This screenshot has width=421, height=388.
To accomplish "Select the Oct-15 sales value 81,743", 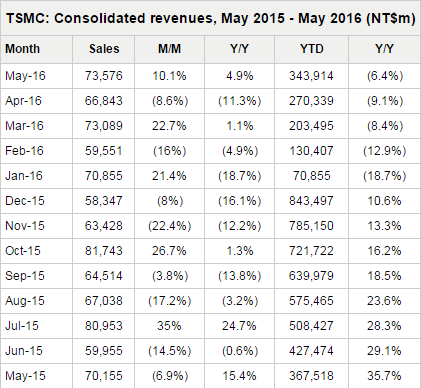I will (104, 251).
